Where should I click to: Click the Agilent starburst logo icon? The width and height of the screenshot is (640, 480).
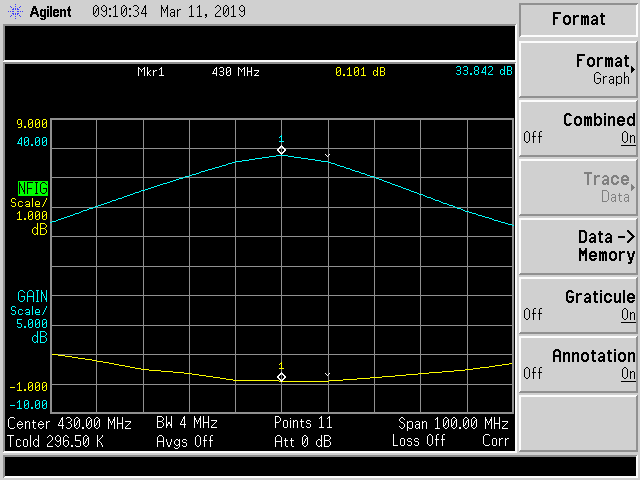coord(16,11)
